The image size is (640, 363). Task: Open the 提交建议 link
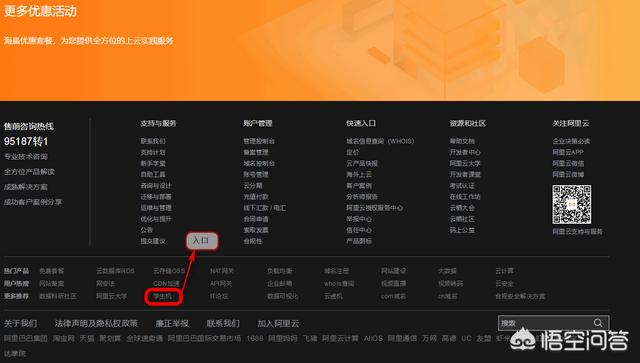click(x=153, y=241)
